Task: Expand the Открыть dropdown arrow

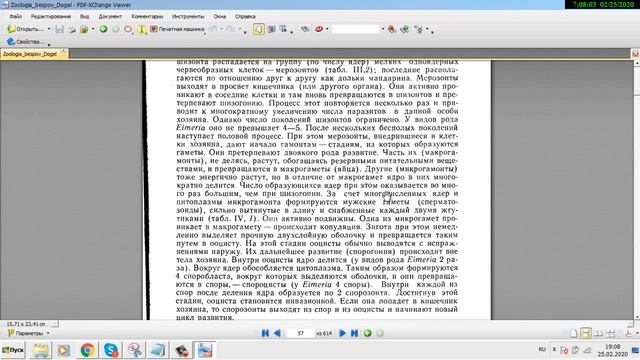Action: tap(49, 29)
